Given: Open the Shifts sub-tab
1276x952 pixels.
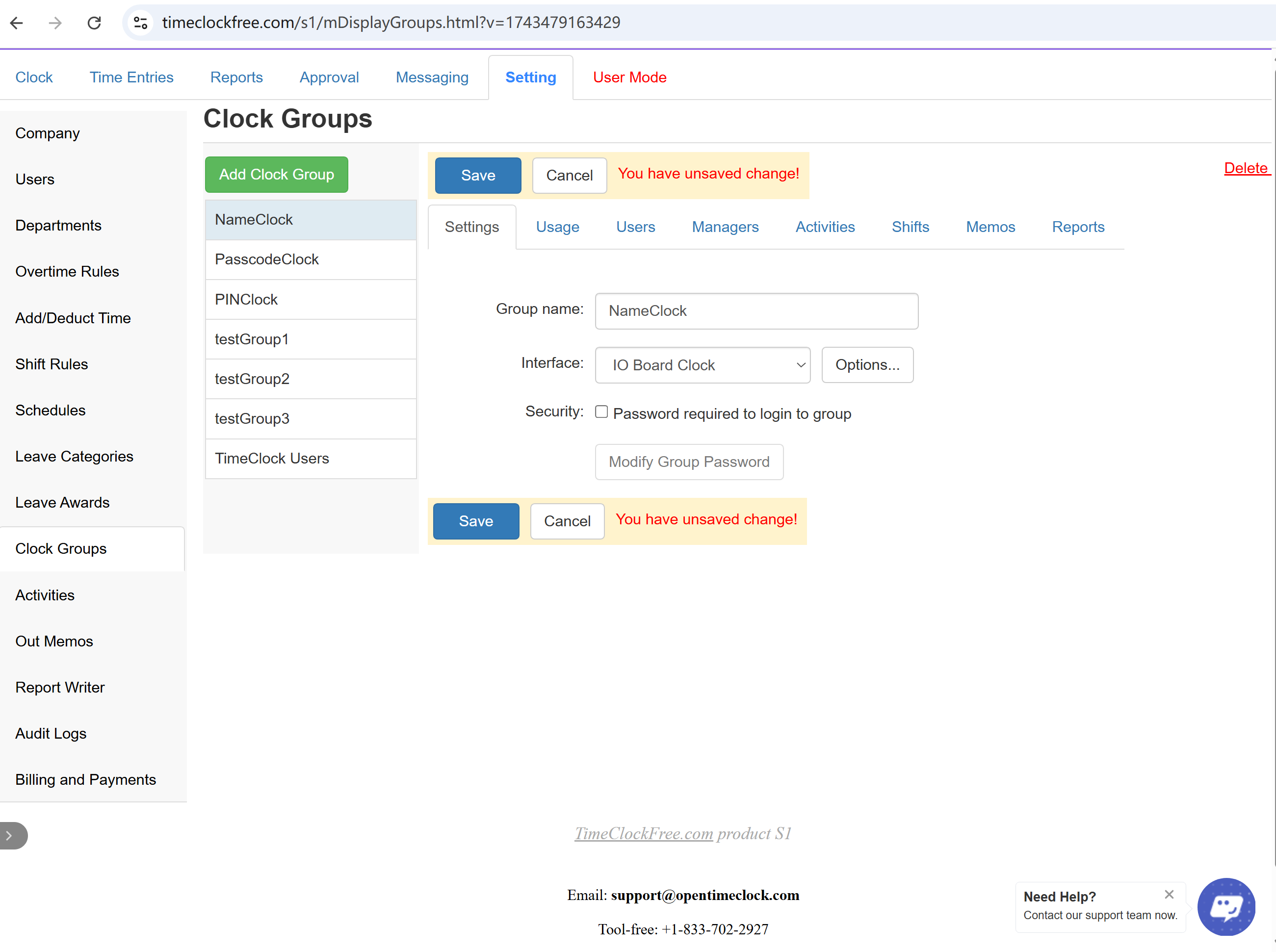Looking at the screenshot, I should point(910,227).
